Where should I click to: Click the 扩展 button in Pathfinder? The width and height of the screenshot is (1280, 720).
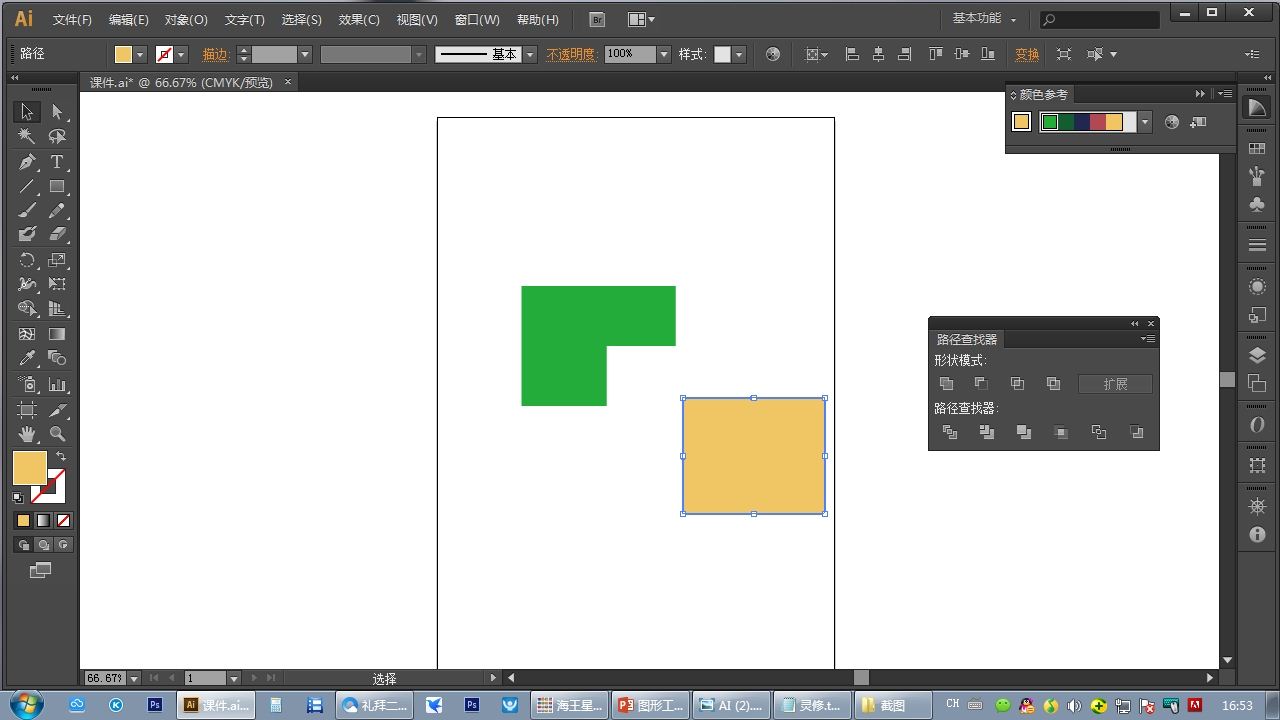1115,384
